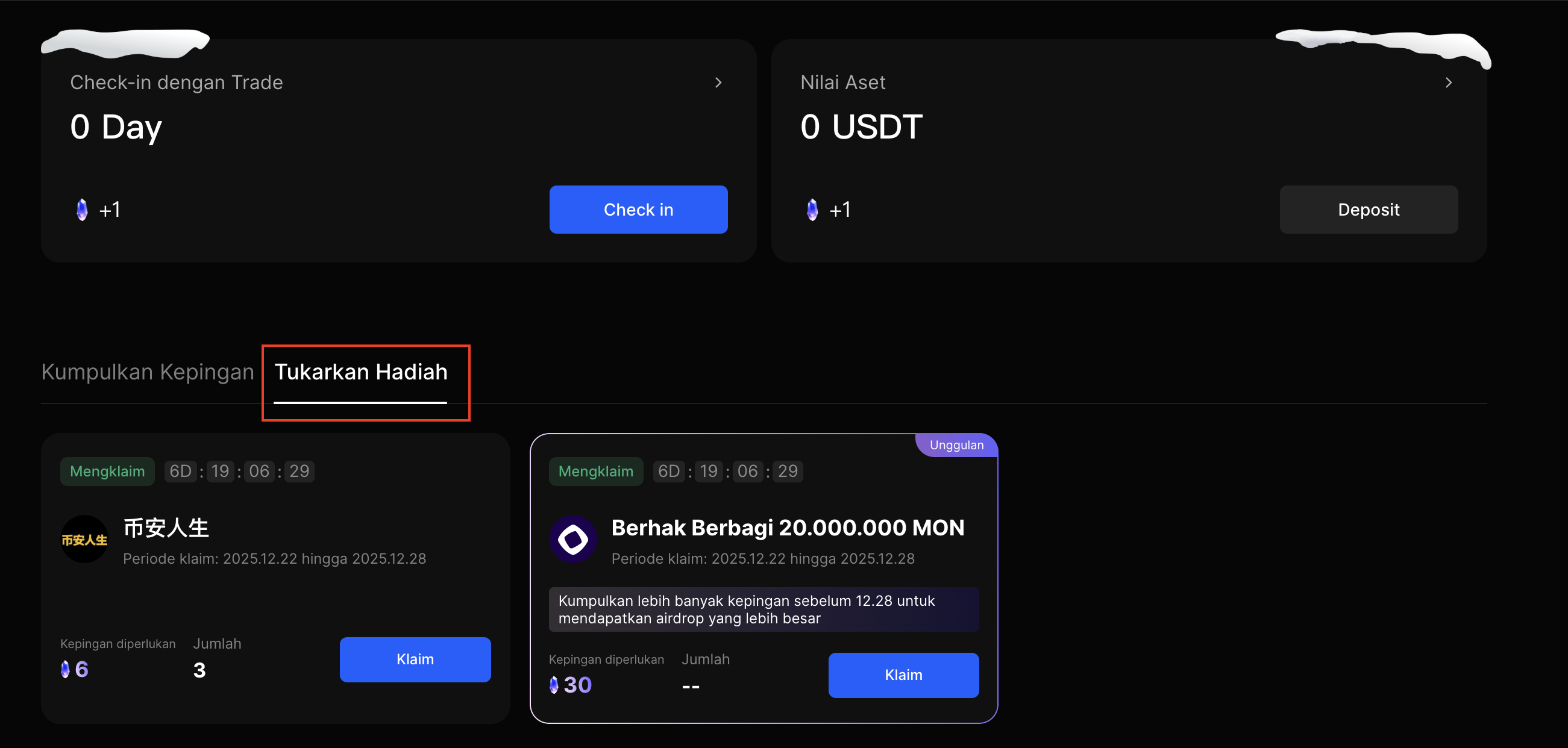Click the chip icon beside 6

click(x=65, y=670)
